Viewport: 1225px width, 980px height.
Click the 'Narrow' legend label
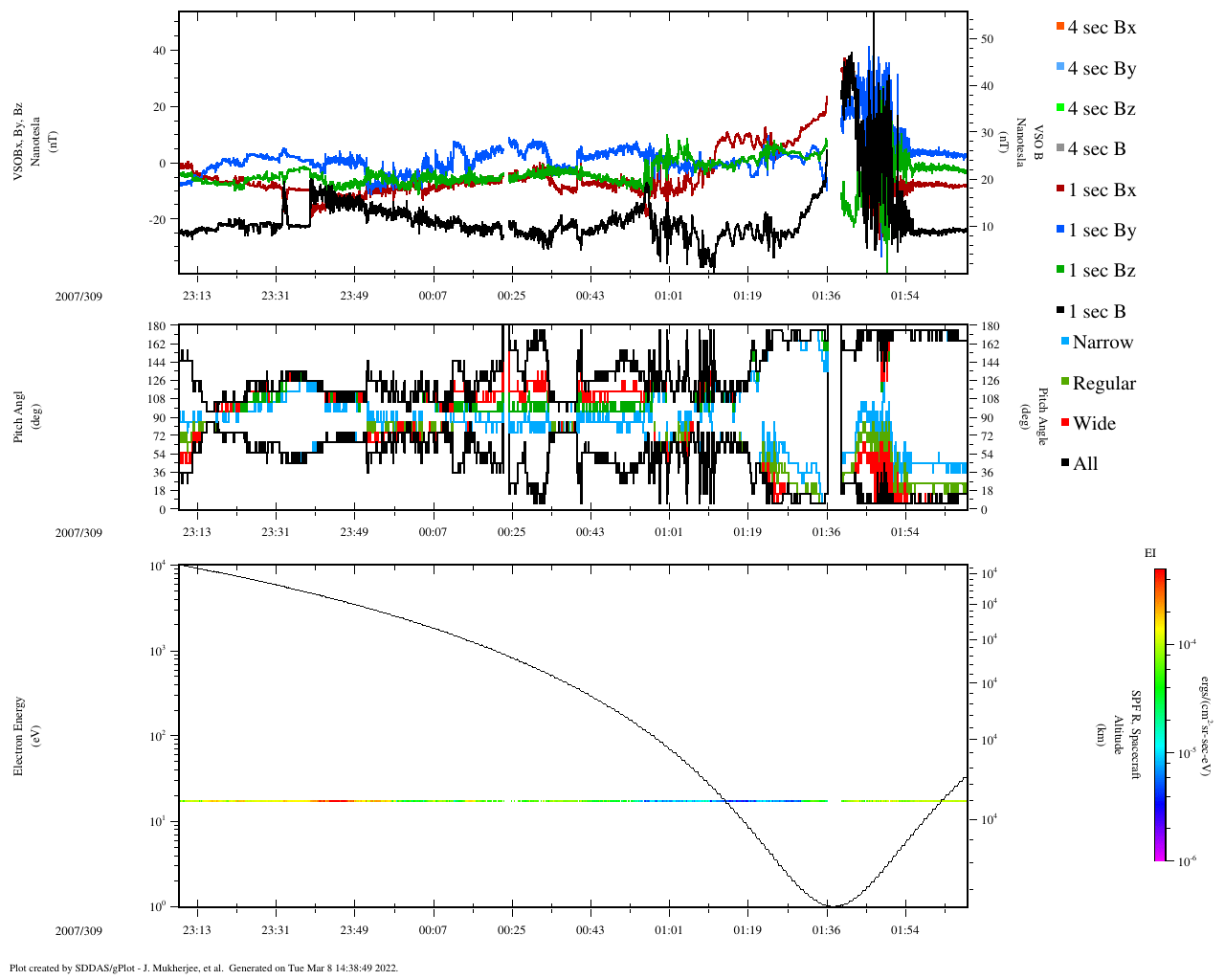pos(1102,342)
